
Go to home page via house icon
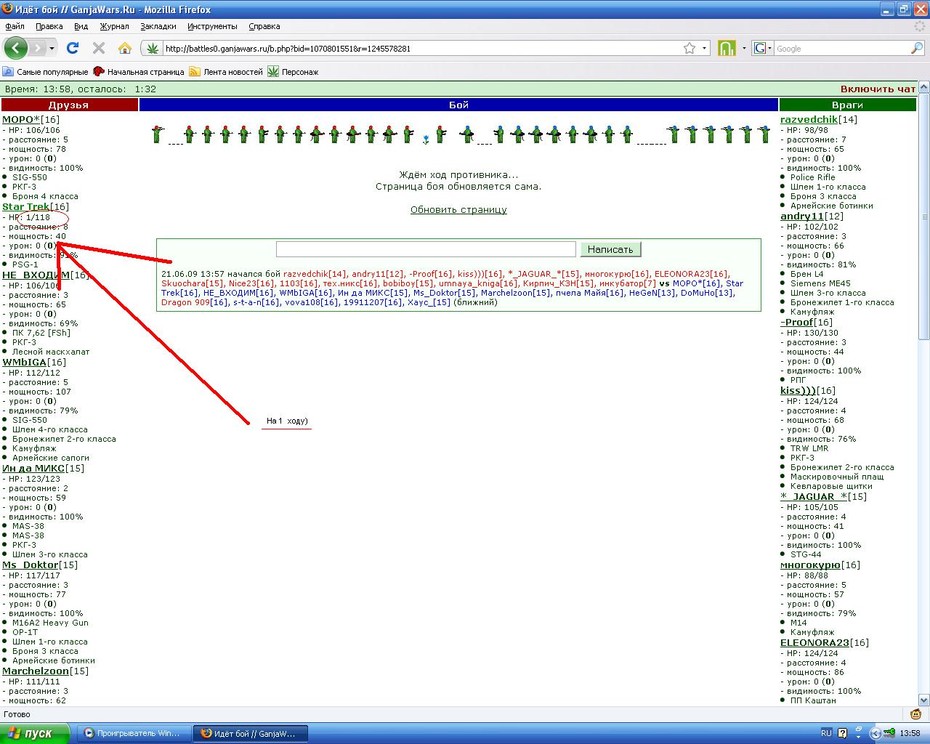[x=125, y=48]
